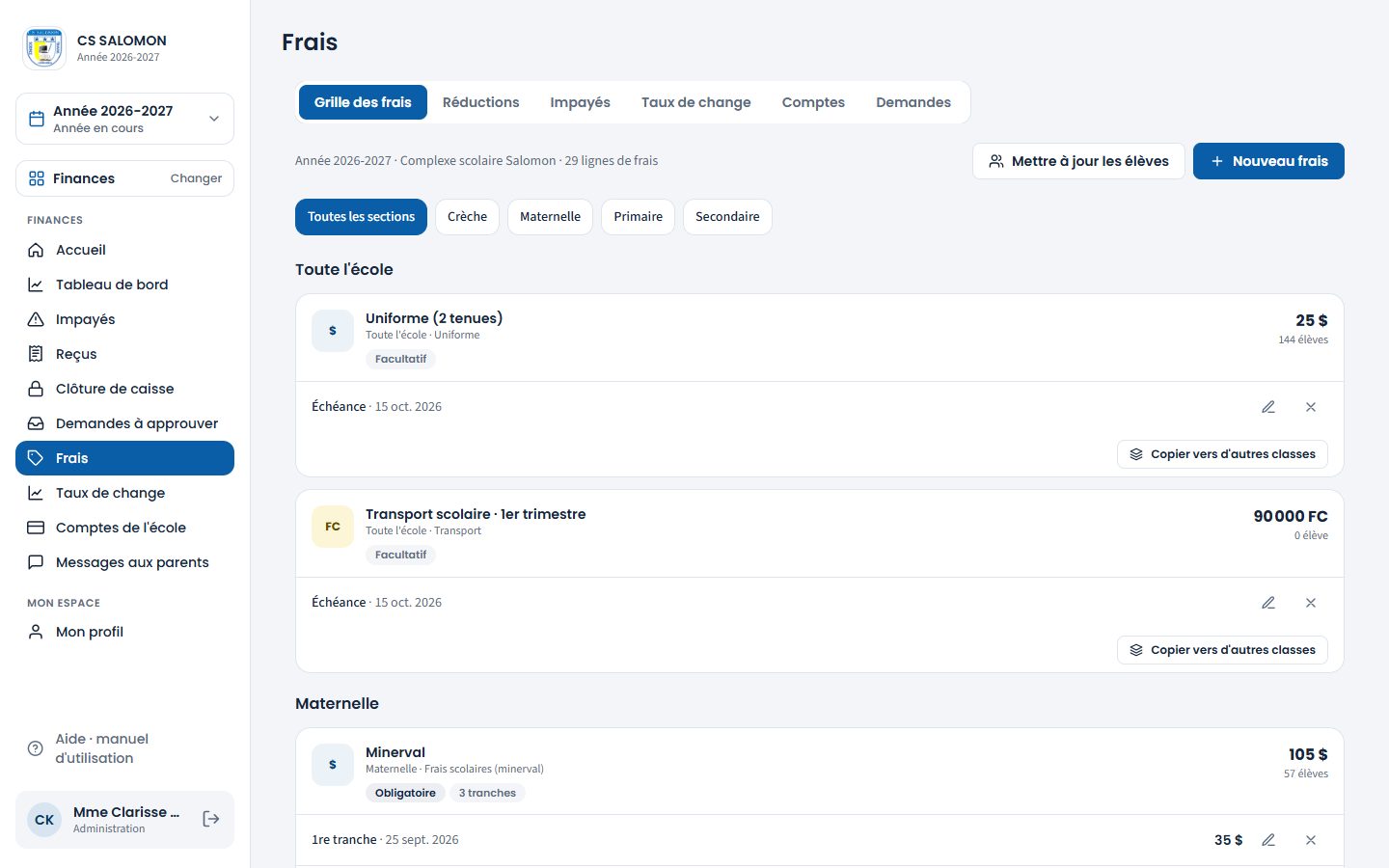Delete the Transport scolaire fee with X icon
The height and width of the screenshot is (868, 1389).
(1311, 603)
